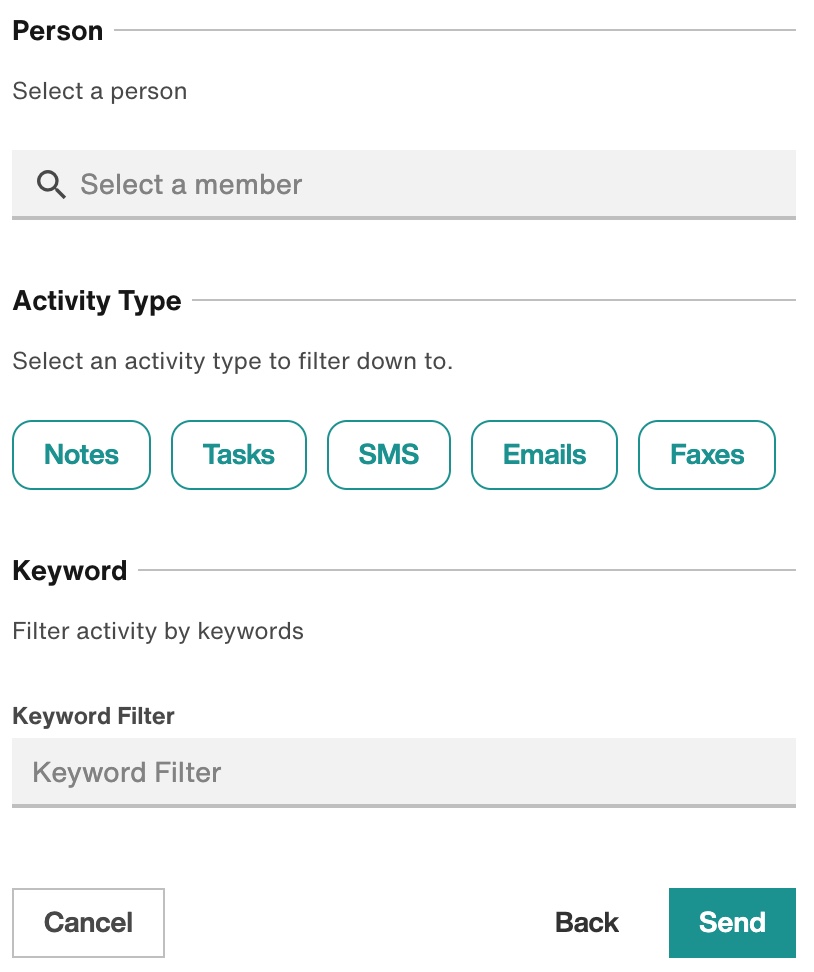Go Back to the previous step
Screen dimensions: 814x972
pos(586,922)
